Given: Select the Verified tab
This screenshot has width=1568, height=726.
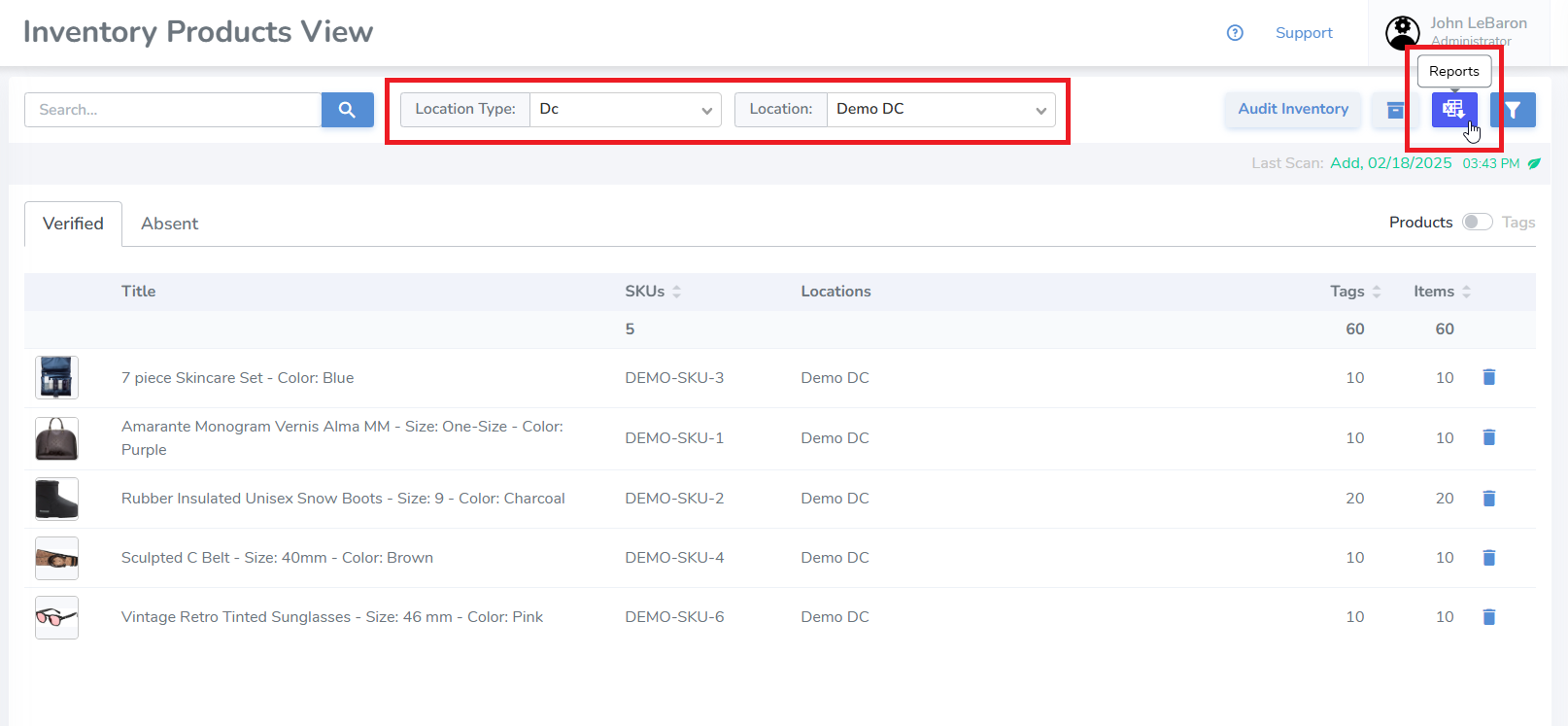Looking at the screenshot, I should pyautogui.click(x=73, y=224).
